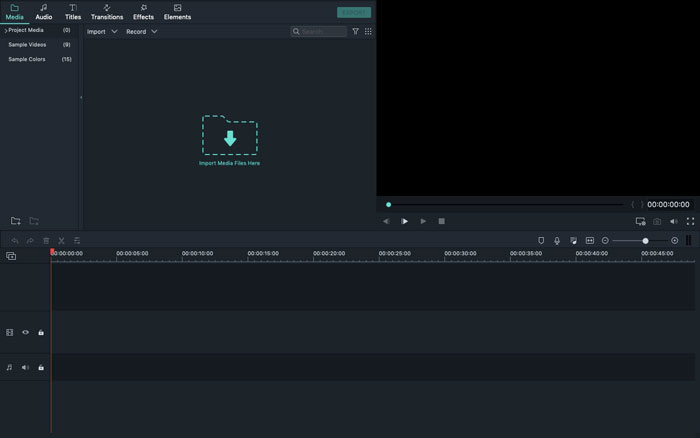Click the trash Delete icon

click(46, 241)
